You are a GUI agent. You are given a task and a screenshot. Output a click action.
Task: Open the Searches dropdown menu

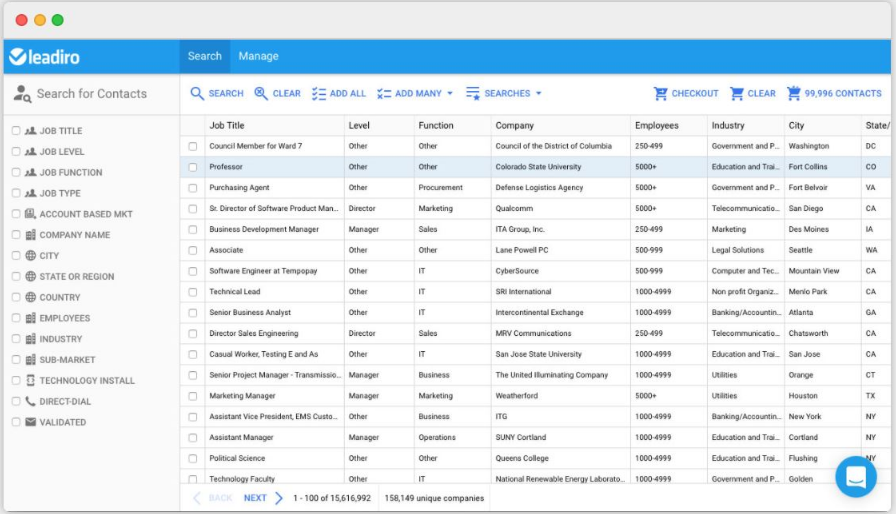point(504,94)
